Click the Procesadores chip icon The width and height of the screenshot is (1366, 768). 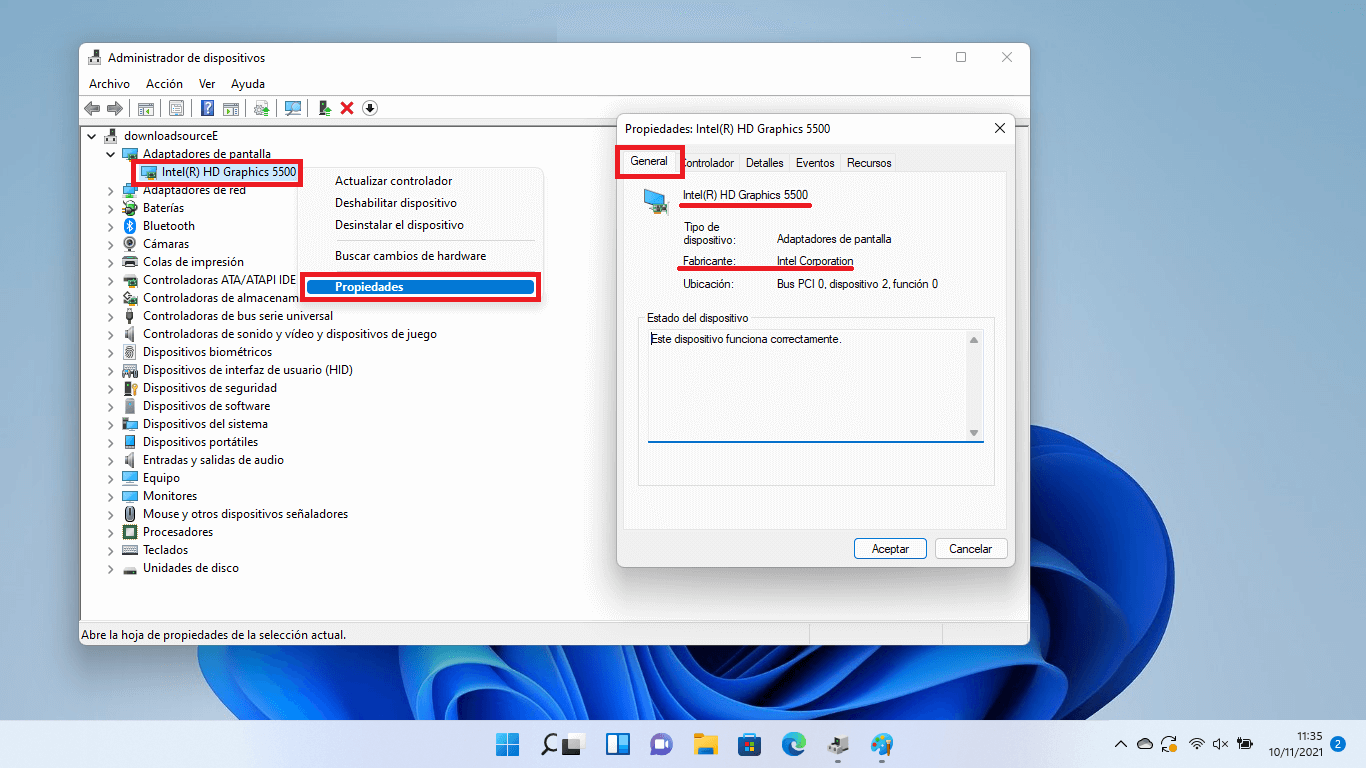click(130, 532)
